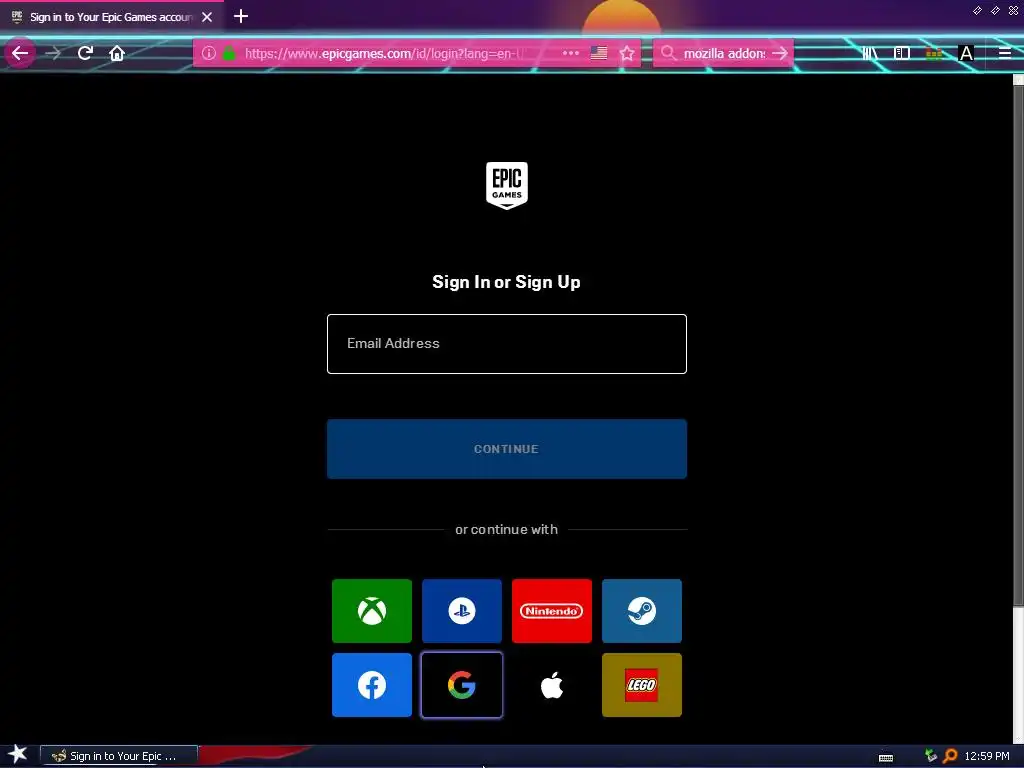This screenshot has height=768, width=1024.
Task: Open the browser home page icon
Action: [117, 53]
